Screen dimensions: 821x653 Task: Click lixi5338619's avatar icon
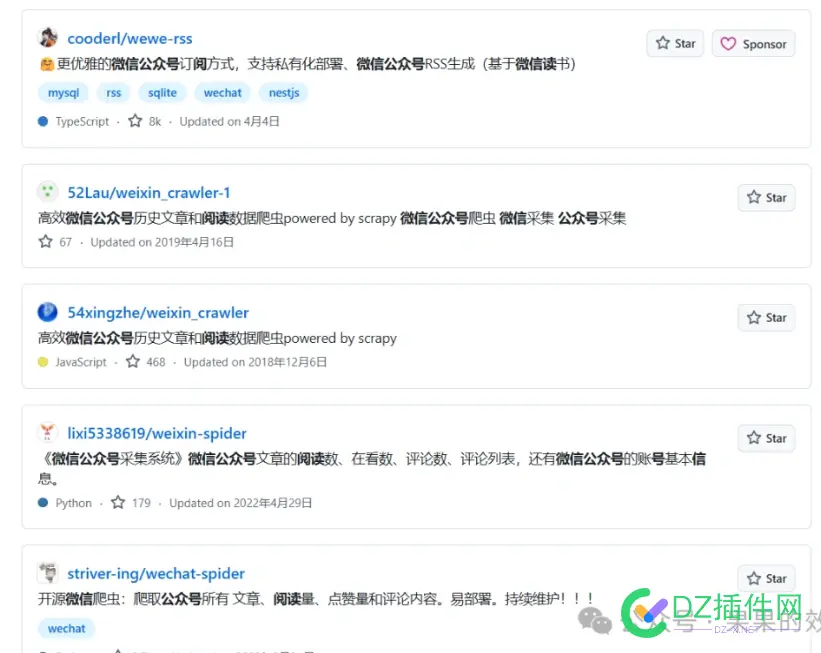[x=47, y=433]
